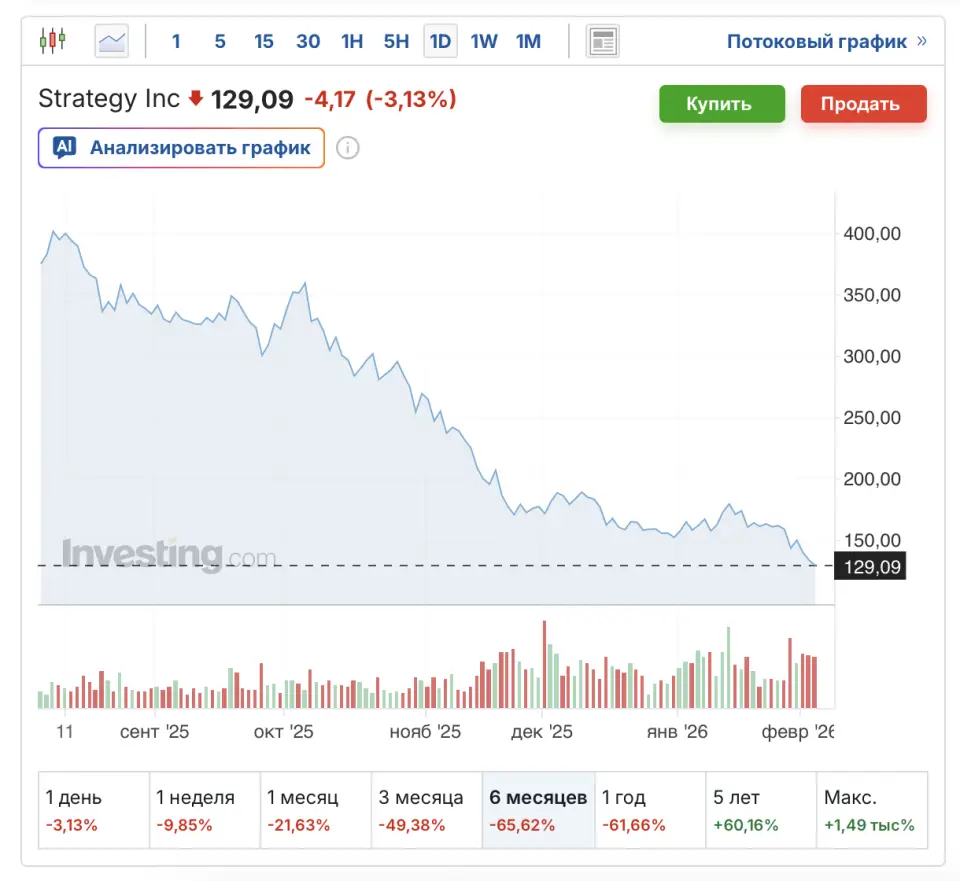Select the area chart type icon
960x881 pixels.
(112, 41)
